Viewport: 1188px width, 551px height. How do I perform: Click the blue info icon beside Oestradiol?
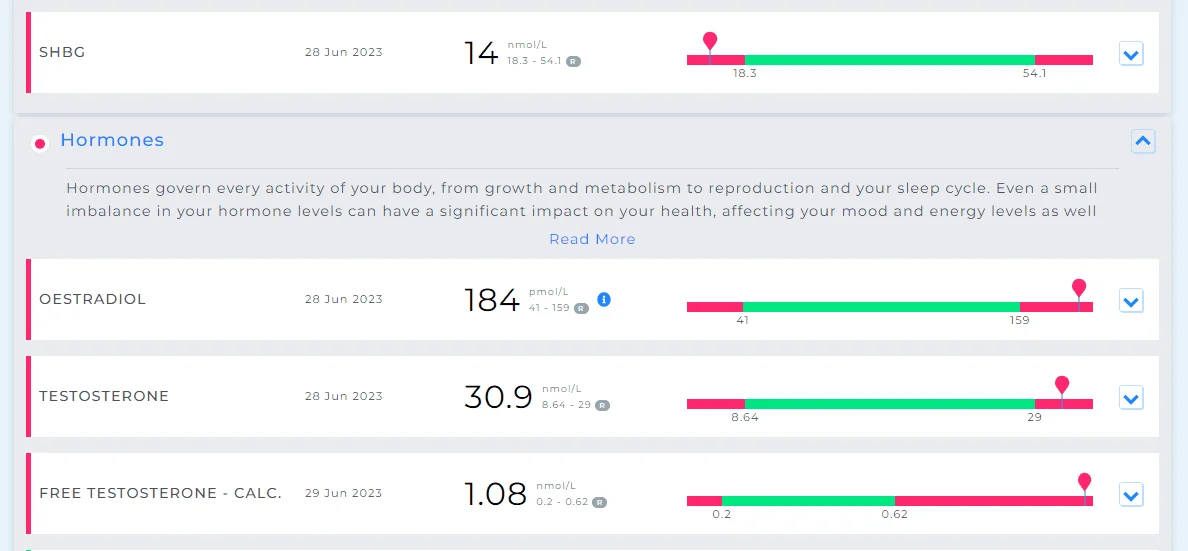[x=604, y=299]
